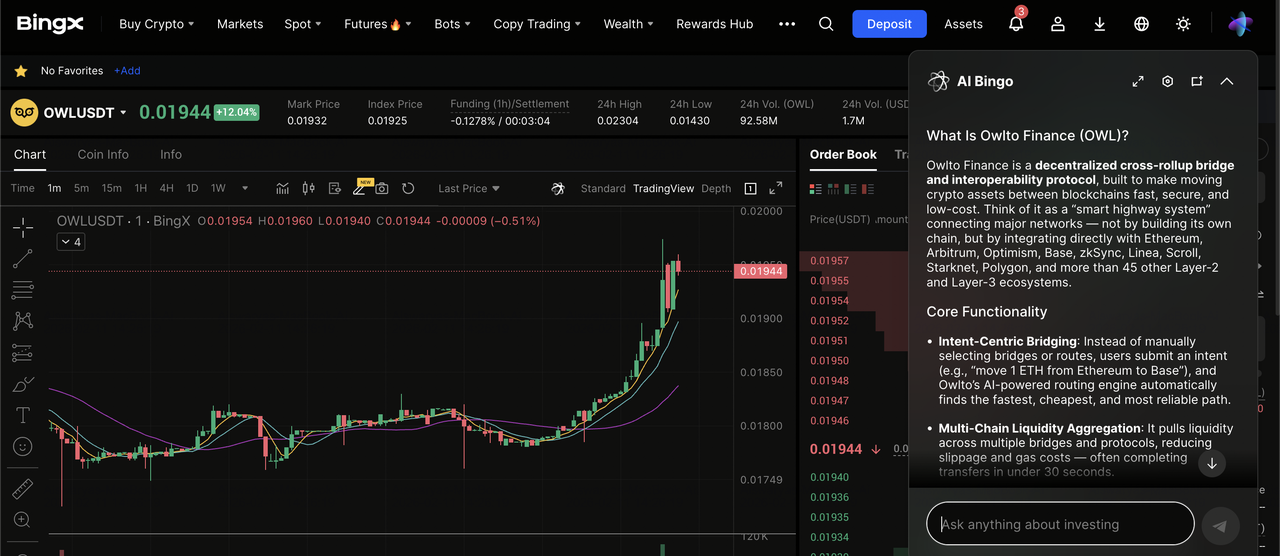Image resolution: width=1280 pixels, height=556 pixels.
Task: Toggle the light/dark theme sun icon
Action: coord(1183,24)
